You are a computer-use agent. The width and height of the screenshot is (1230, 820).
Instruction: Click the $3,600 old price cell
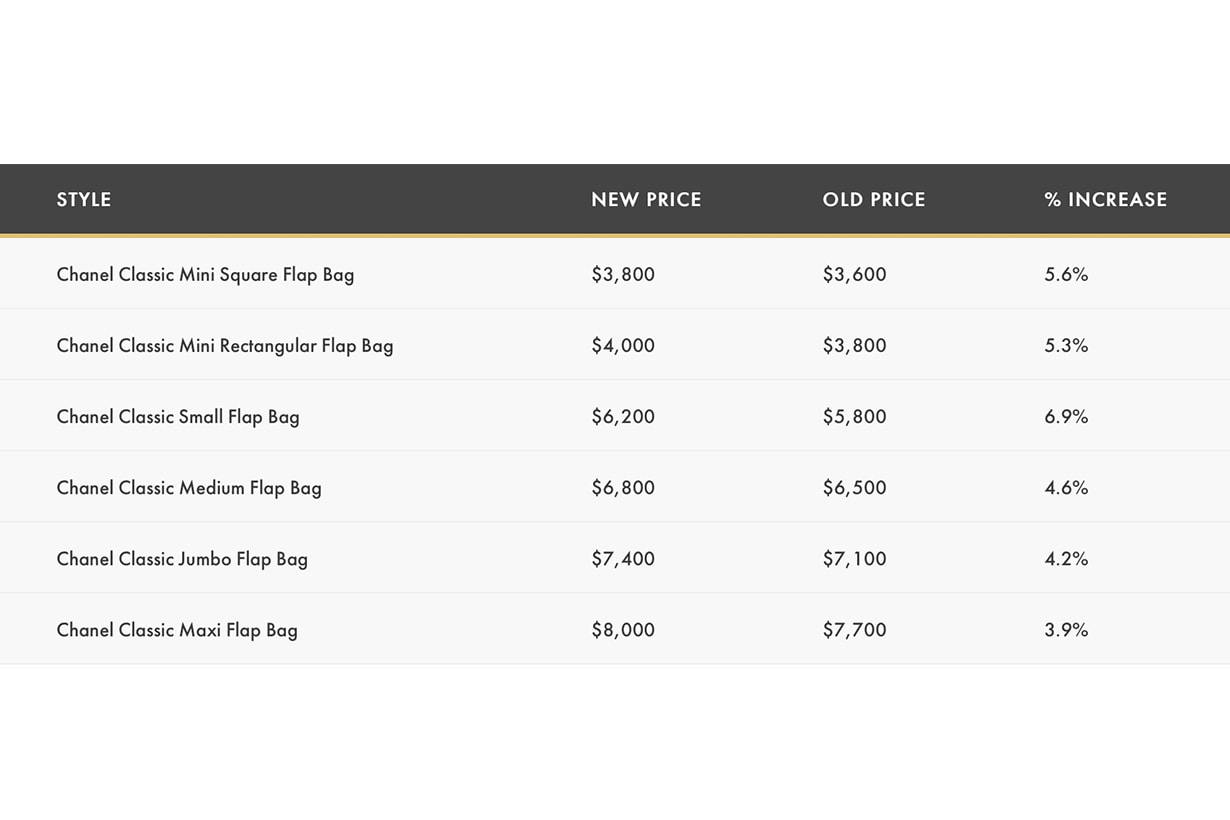tap(854, 274)
